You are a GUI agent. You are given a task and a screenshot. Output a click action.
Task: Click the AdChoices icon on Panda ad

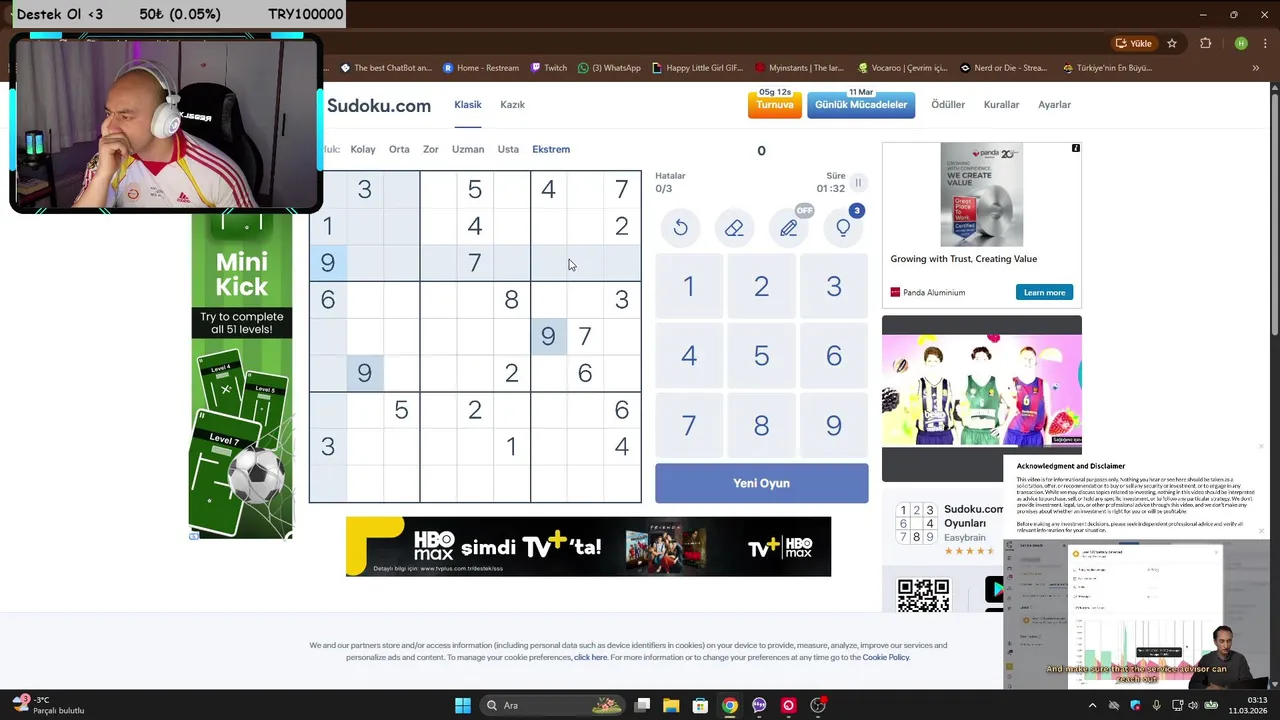pos(1076,148)
